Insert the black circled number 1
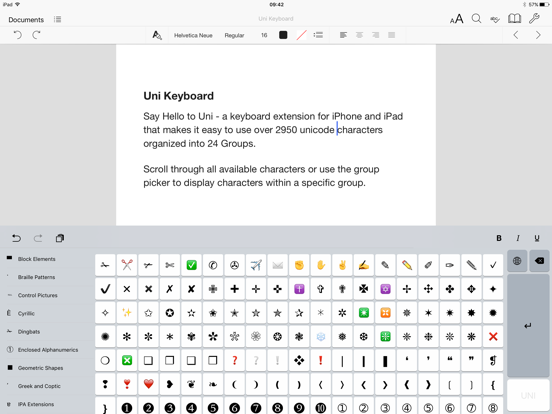 [x=127, y=407]
